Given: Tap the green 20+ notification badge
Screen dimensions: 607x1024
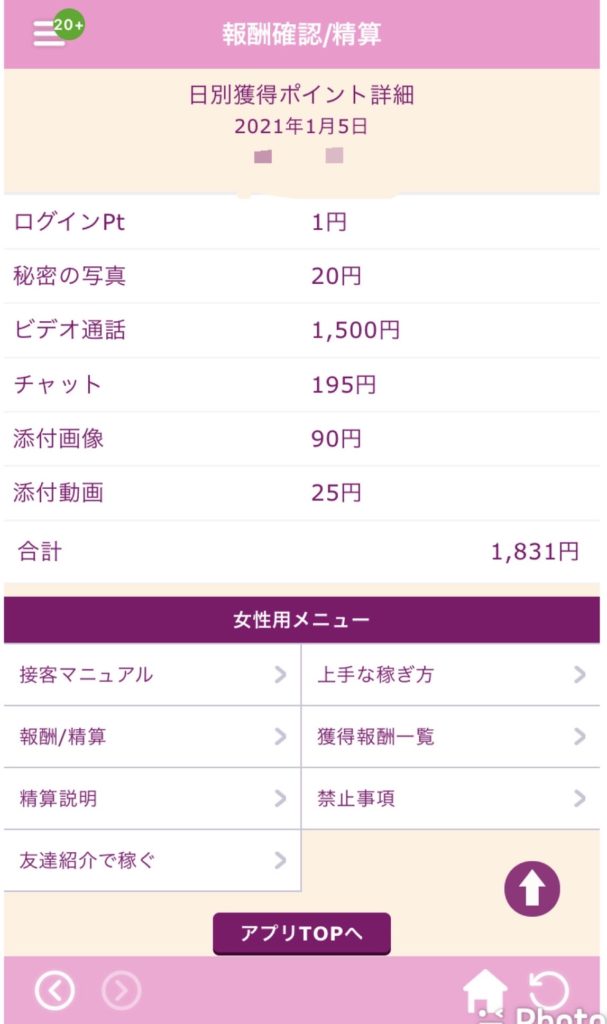Looking at the screenshot, I should tap(69, 24).
